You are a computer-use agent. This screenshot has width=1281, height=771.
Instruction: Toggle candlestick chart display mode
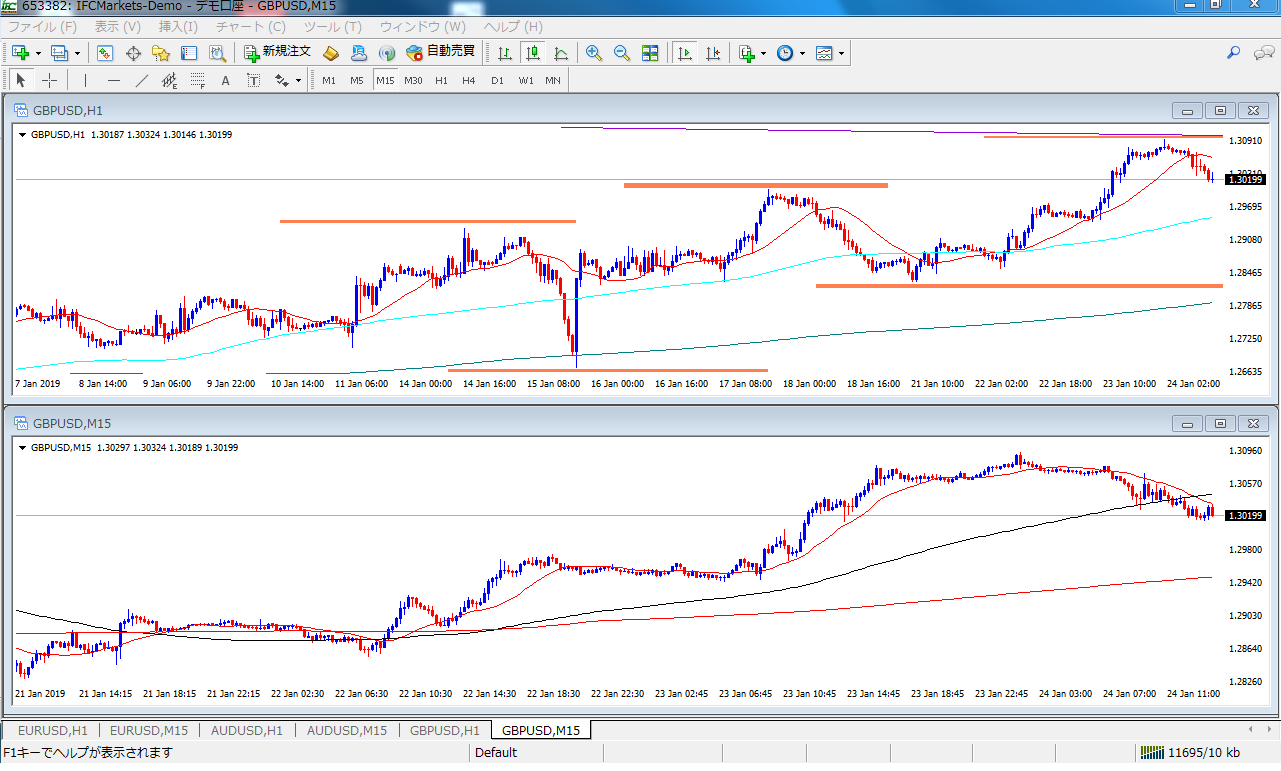[533, 53]
